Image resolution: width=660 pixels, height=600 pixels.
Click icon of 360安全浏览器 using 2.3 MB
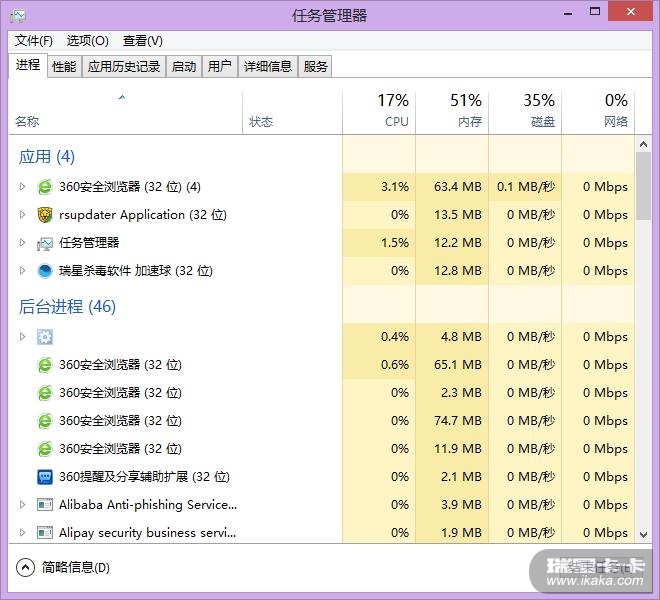point(45,393)
